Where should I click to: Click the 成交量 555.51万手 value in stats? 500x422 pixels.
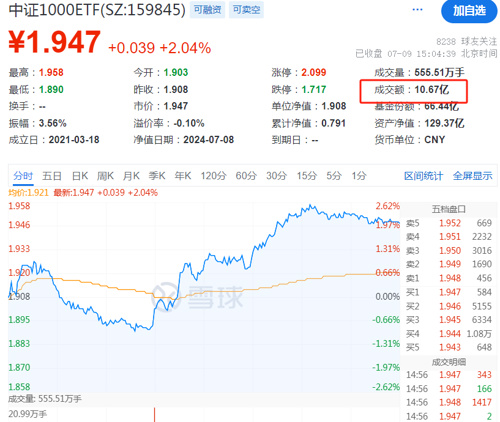pos(439,72)
